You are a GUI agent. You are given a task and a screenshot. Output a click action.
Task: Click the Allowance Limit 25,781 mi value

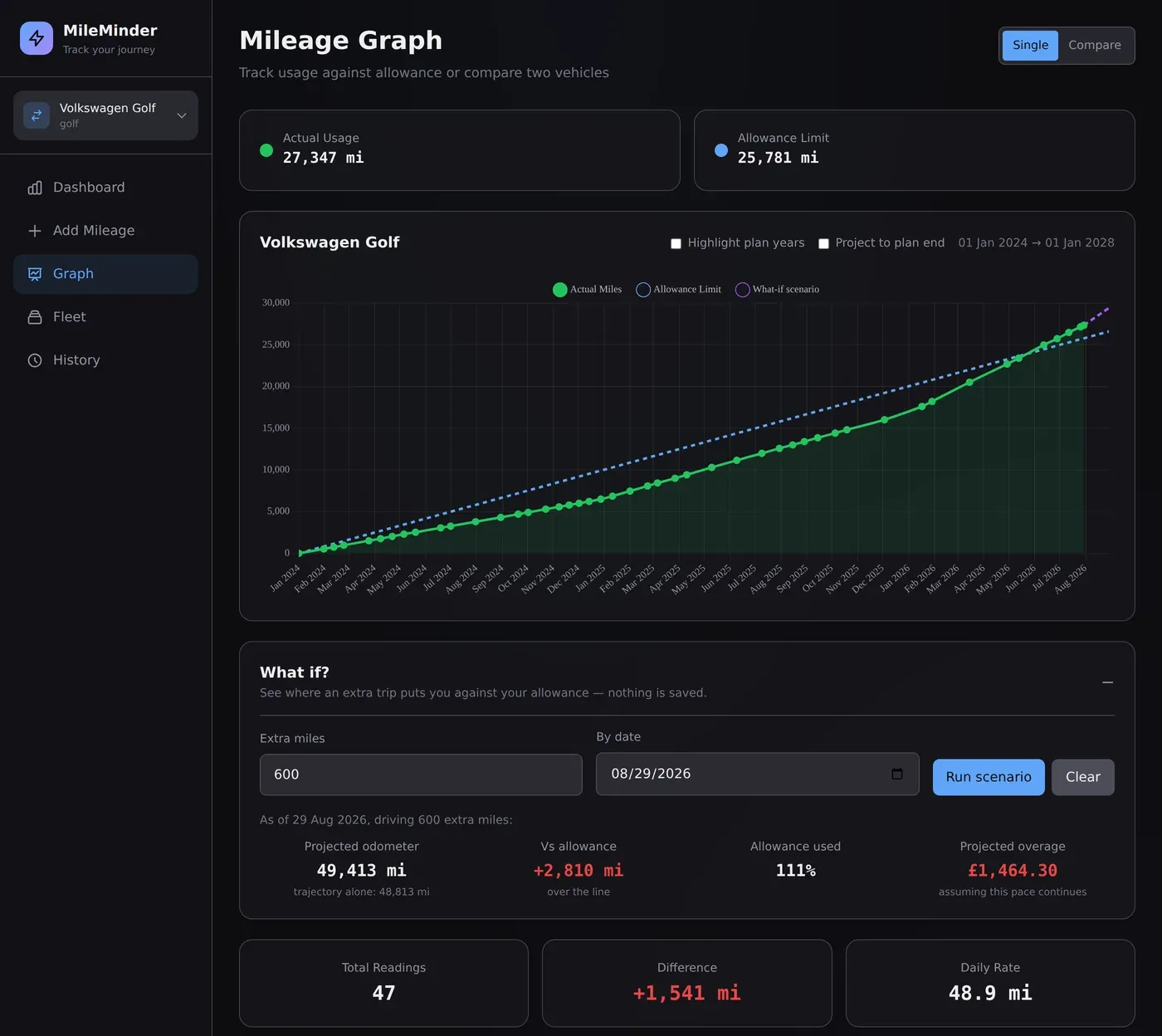coord(778,158)
